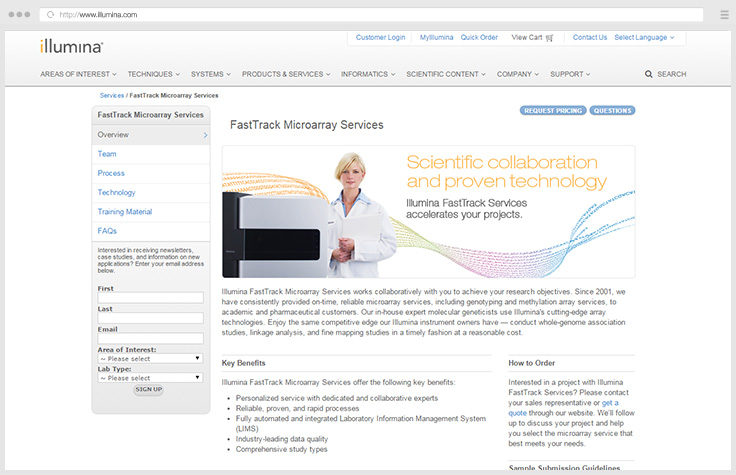Open the browser hamburger menu
This screenshot has height=475, width=736.
[x=723, y=15]
